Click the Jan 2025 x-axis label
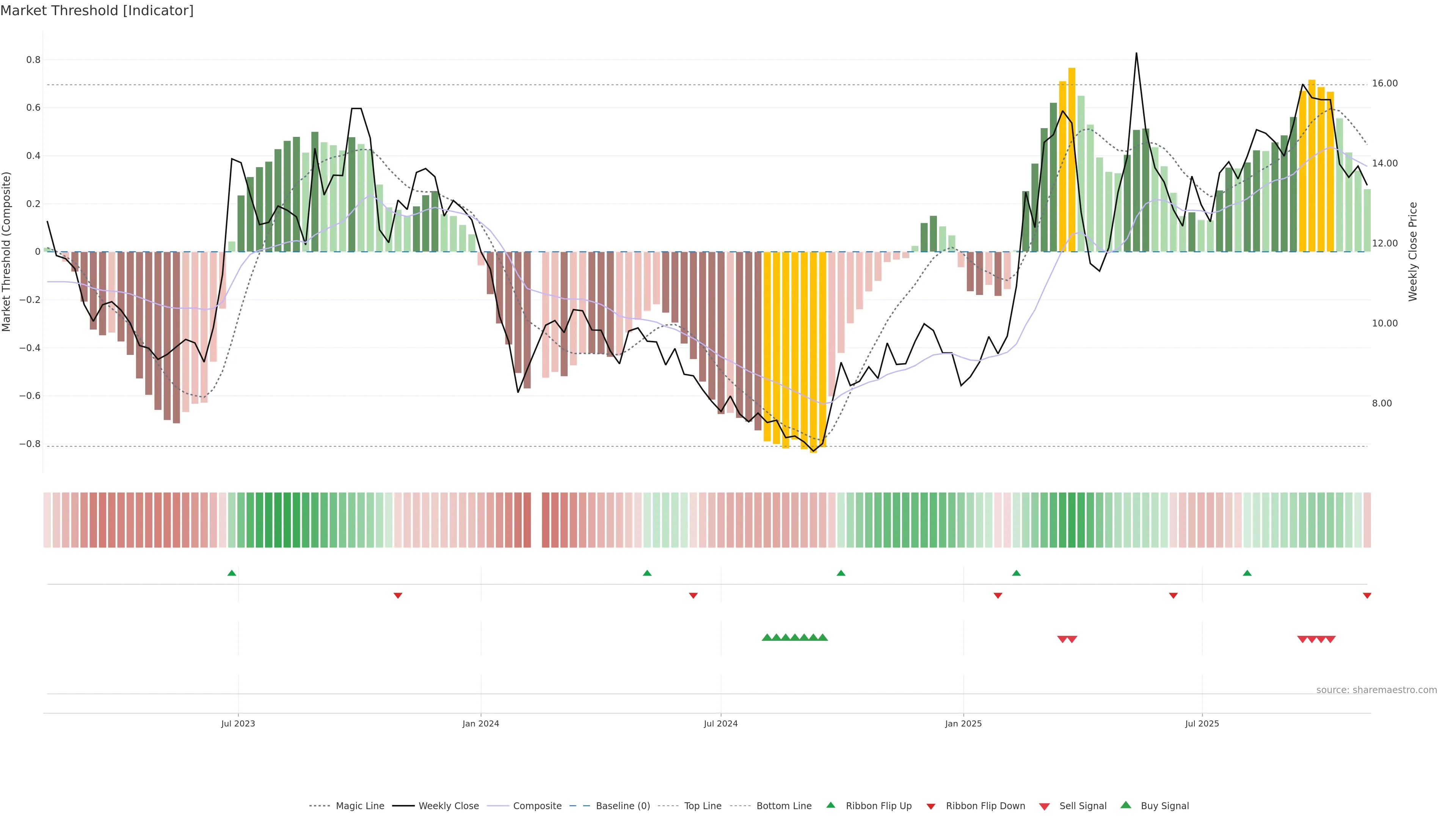 pyautogui.click(x=963, y=723)
